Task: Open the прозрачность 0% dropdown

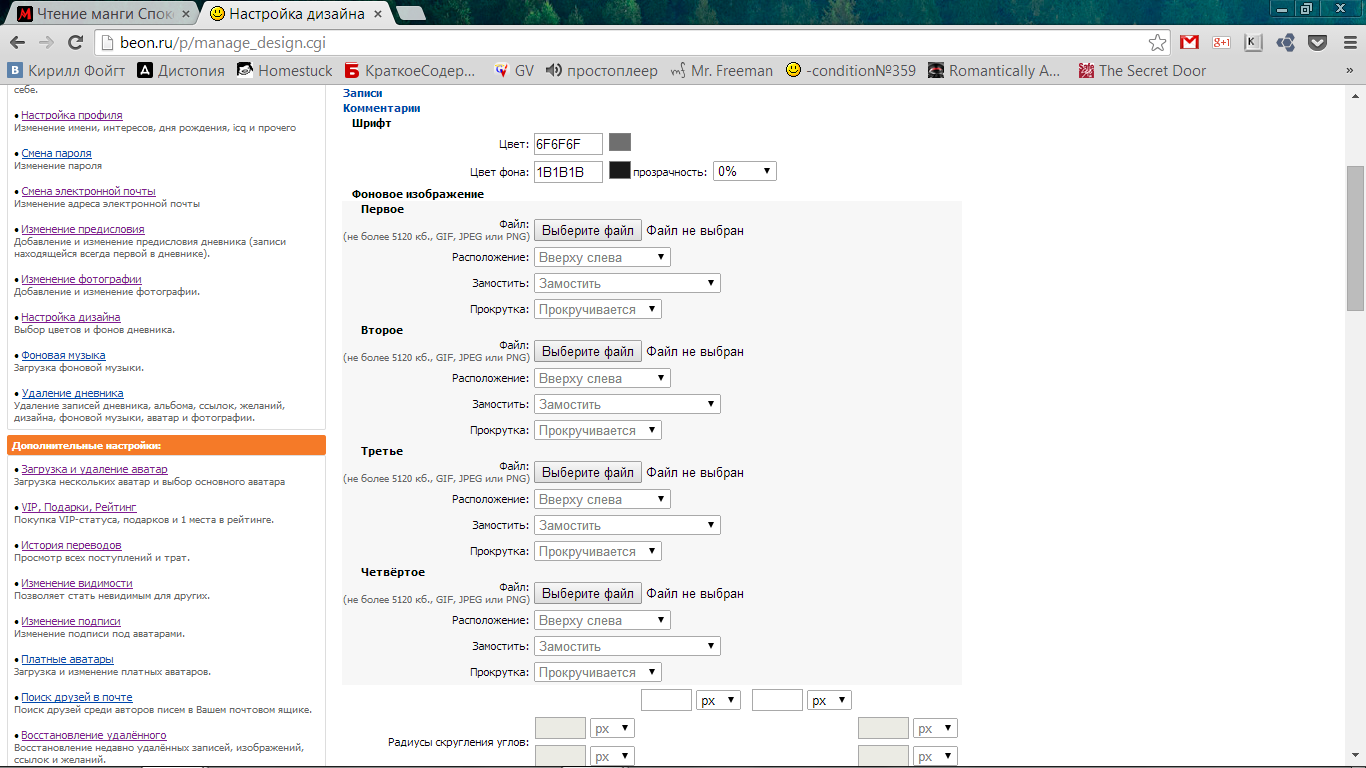Action: 745,171
